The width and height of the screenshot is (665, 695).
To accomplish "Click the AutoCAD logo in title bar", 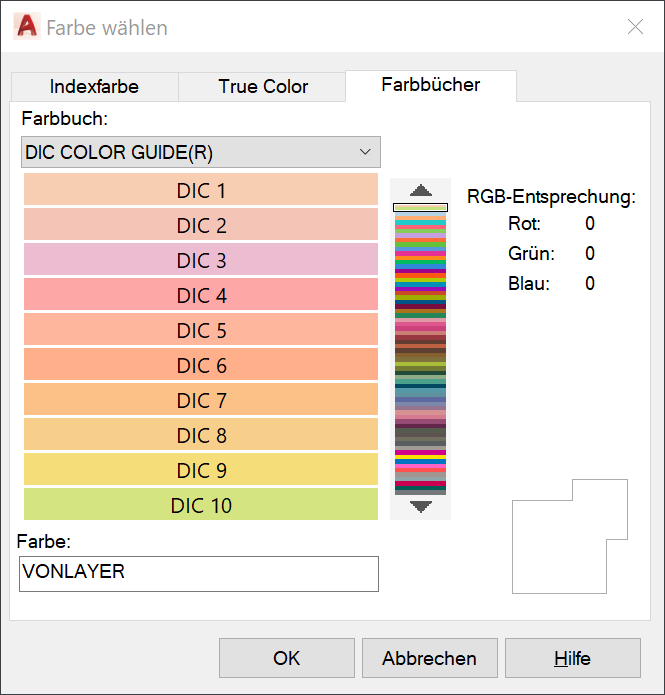I will [x=27, y=27].
